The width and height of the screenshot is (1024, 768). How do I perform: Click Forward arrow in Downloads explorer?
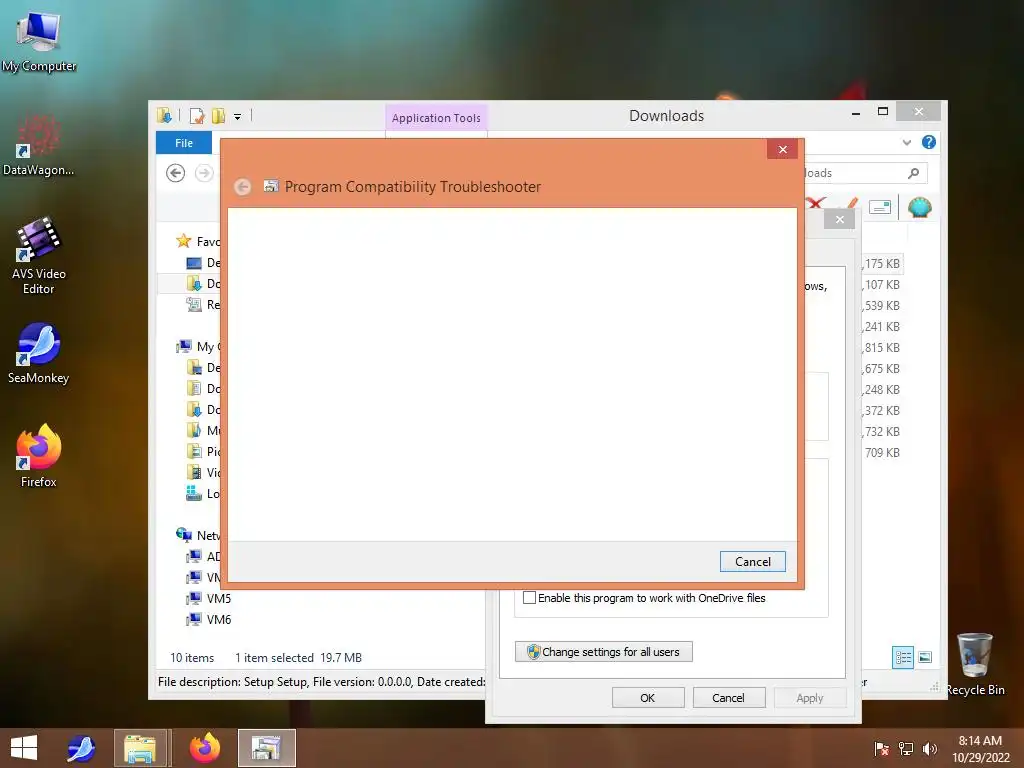(x=204, y=173)
